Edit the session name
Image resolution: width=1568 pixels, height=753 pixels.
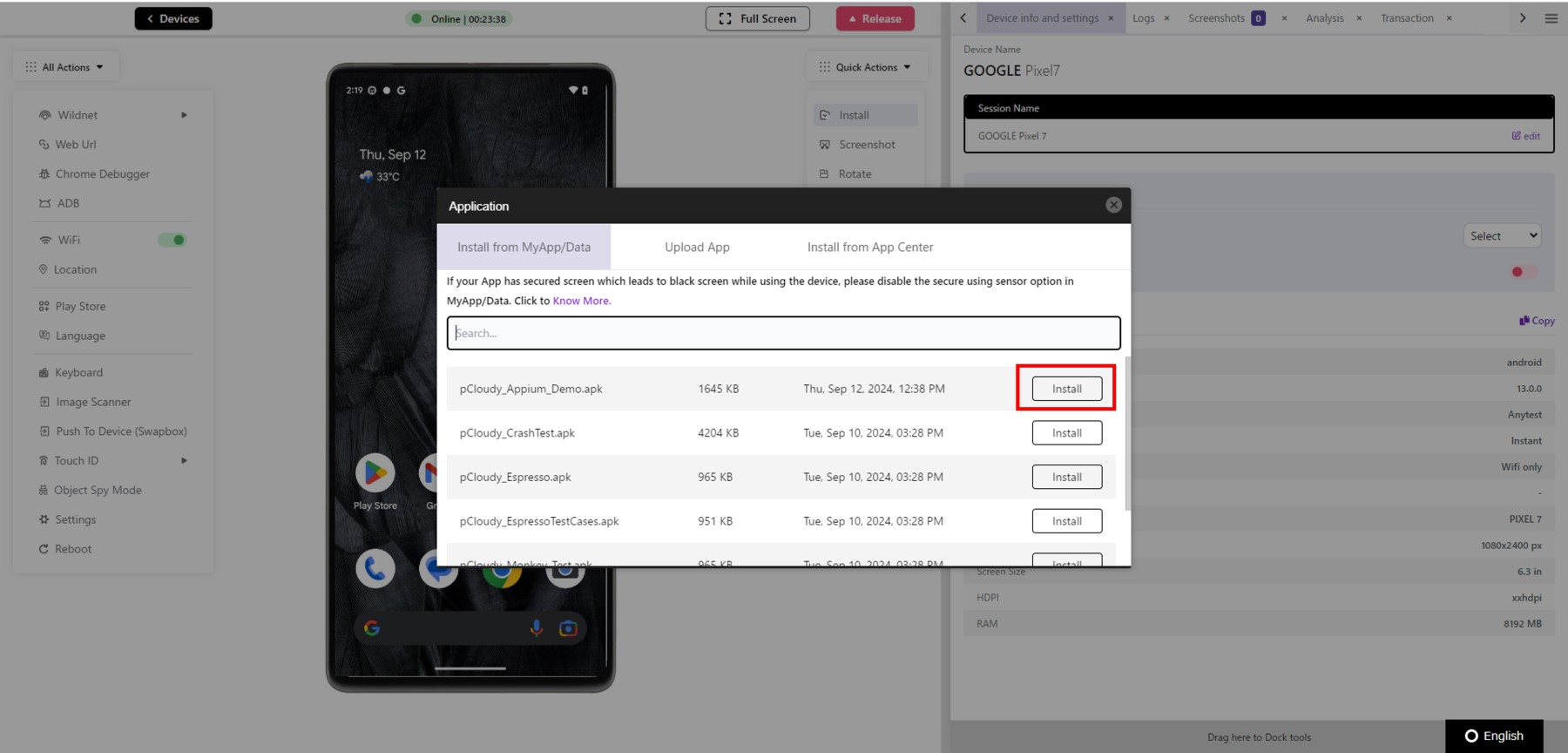tap(1526, 136)
